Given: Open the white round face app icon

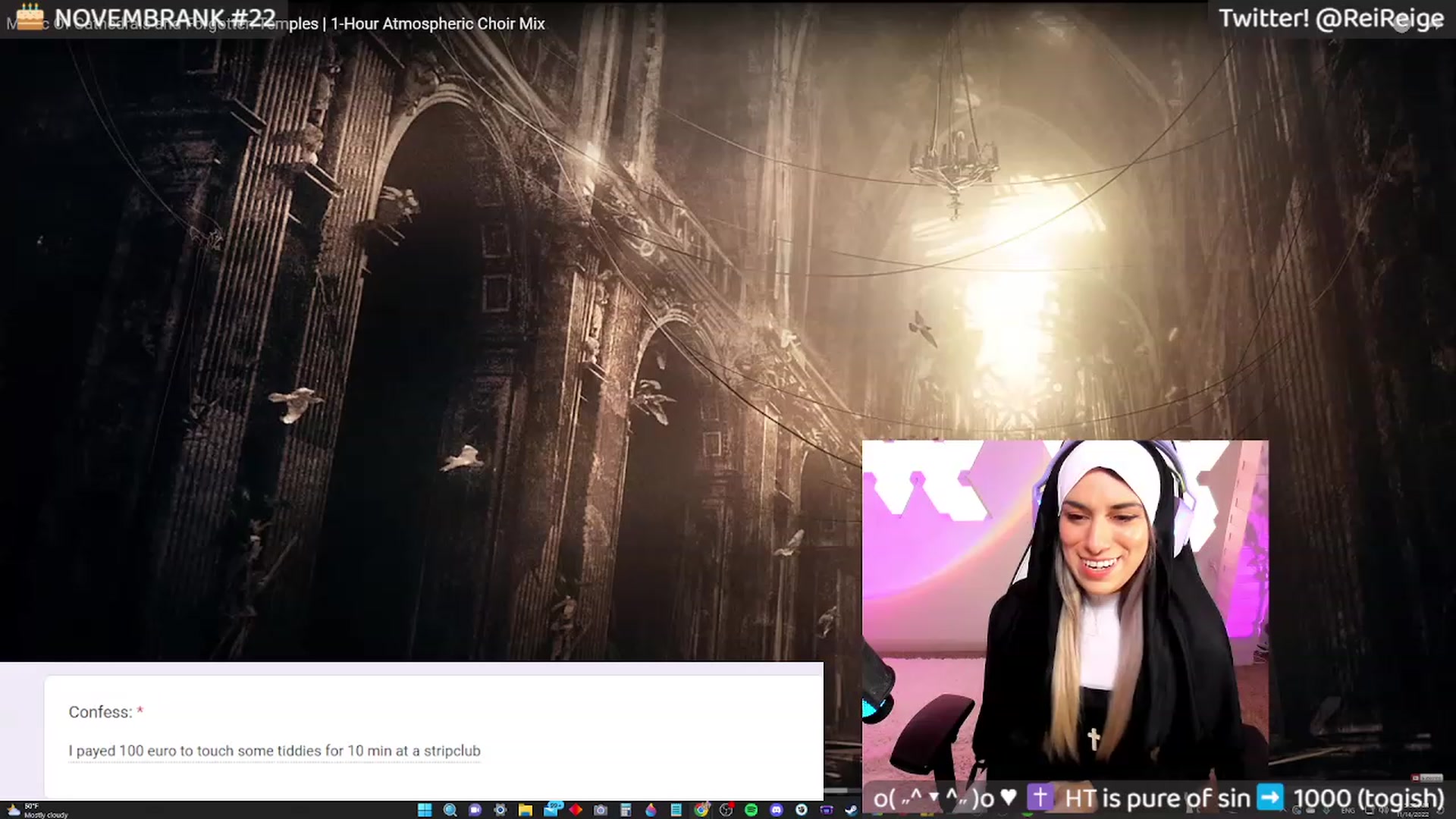Looking at the screenshot, I should (x=802, y=810).
